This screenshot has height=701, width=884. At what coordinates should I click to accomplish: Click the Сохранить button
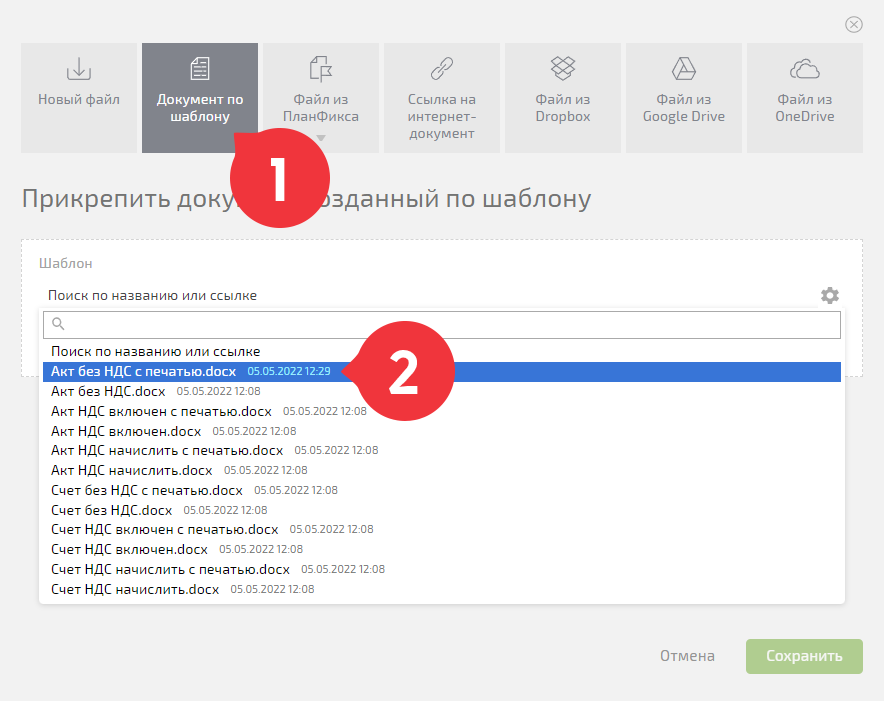(x=804, y=656)
